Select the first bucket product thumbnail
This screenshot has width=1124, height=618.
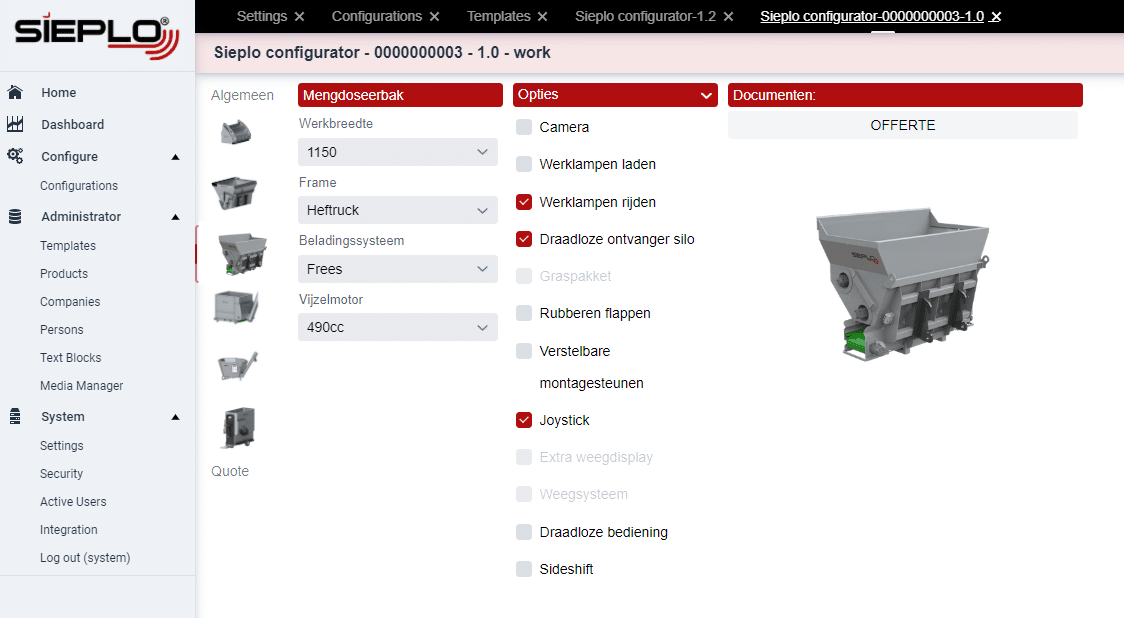click(236, 132)
